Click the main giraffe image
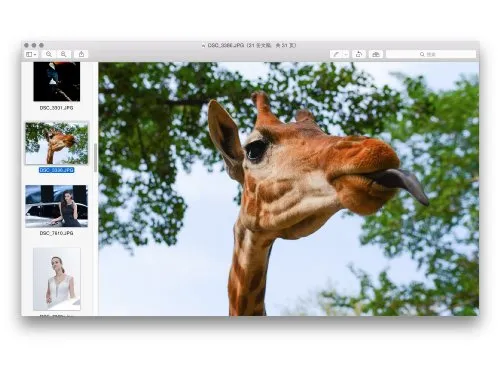The height and width of the screenshot is (375, 500). [x=289, y=189]
